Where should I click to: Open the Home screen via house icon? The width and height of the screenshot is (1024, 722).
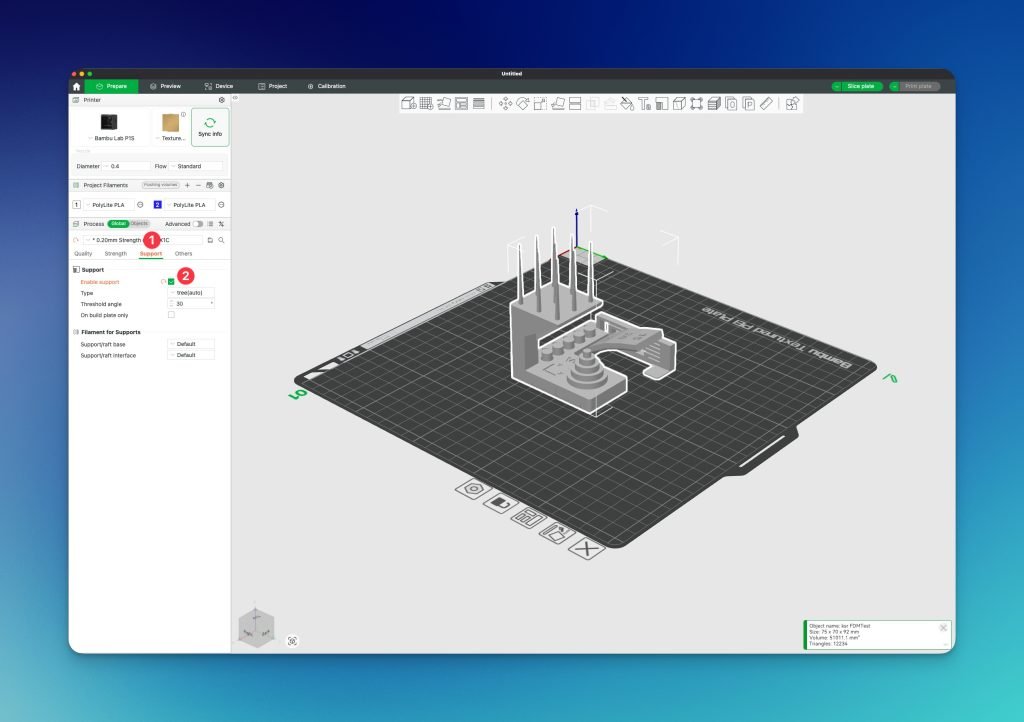(76, 87)
